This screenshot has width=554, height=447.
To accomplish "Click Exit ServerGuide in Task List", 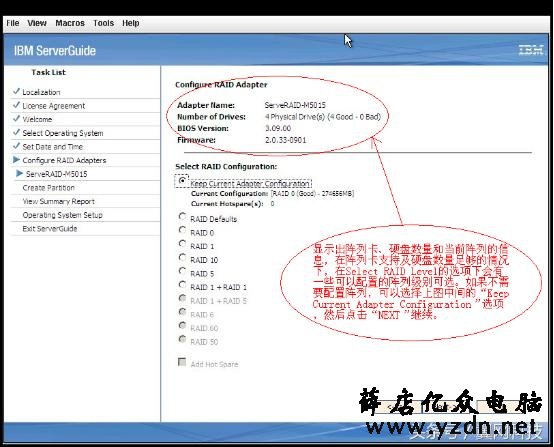I will [x=50, y=229].
